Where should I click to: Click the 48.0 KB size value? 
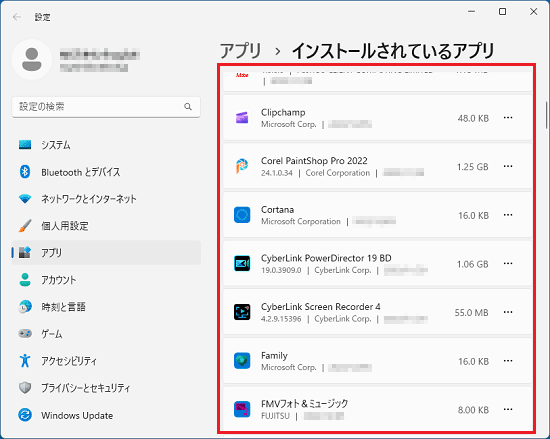pyautogui.click(x=473, y=119)
